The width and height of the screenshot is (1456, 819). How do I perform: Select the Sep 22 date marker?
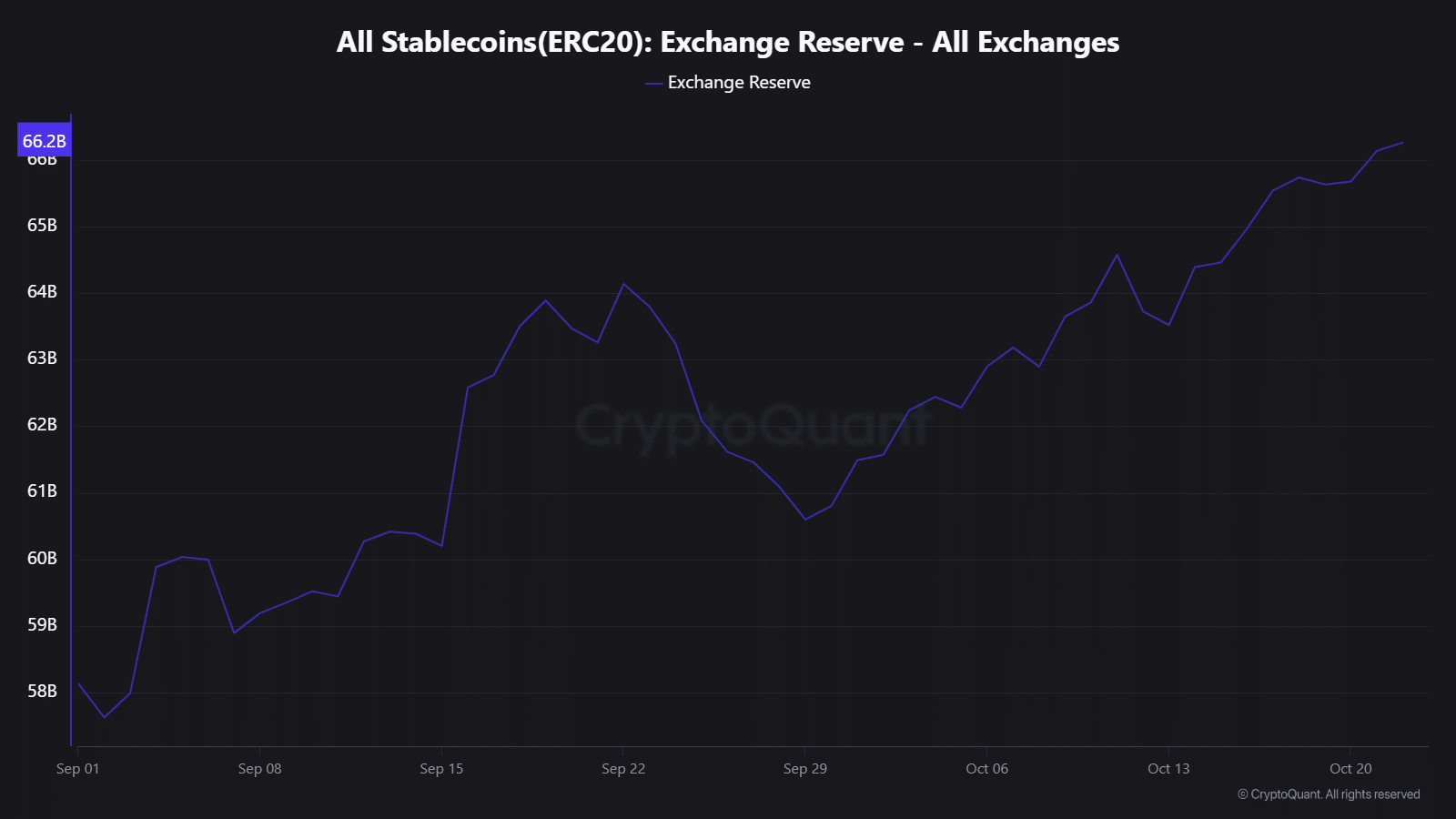[x=623, y=769]
